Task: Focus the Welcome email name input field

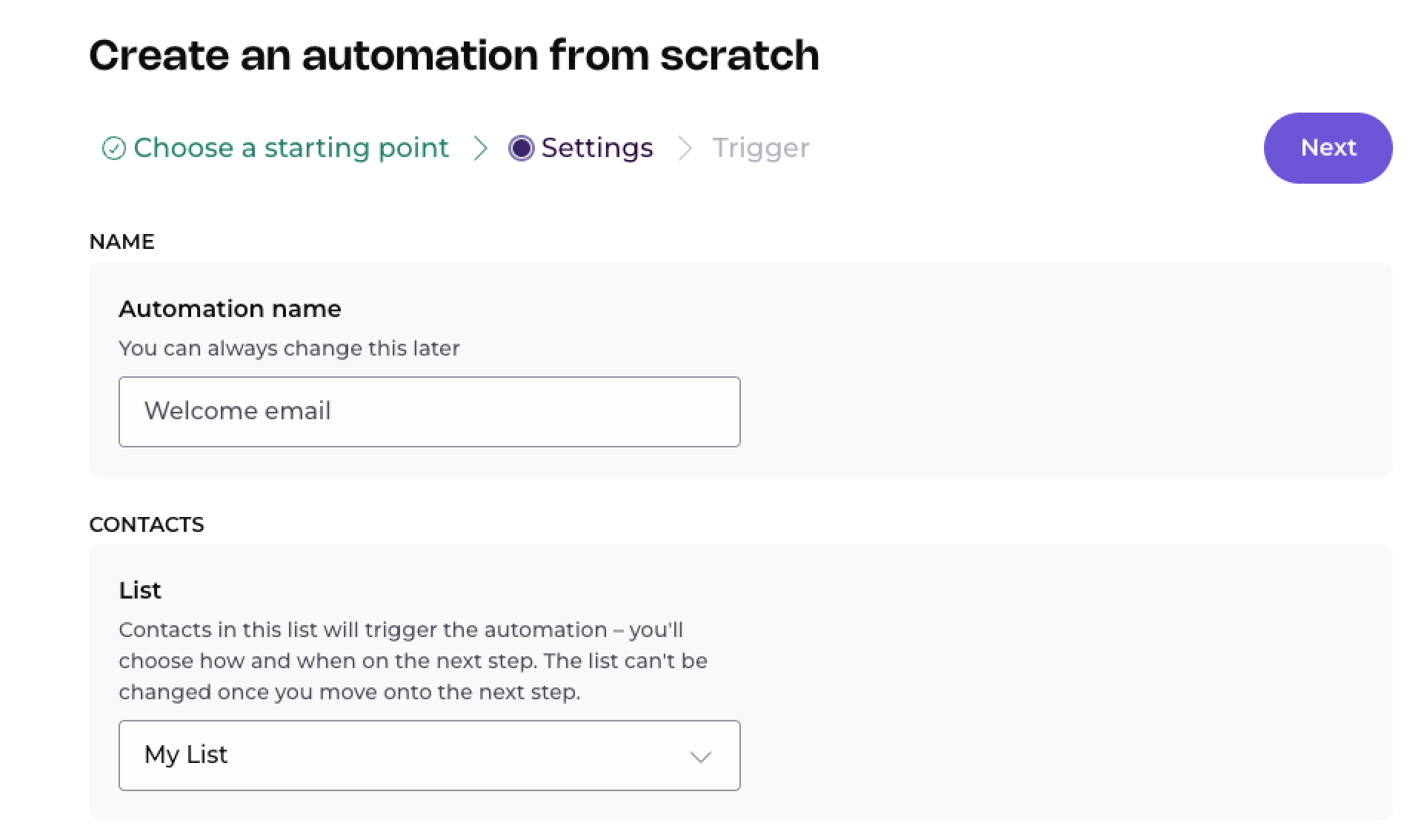Action: pos(429,412)
